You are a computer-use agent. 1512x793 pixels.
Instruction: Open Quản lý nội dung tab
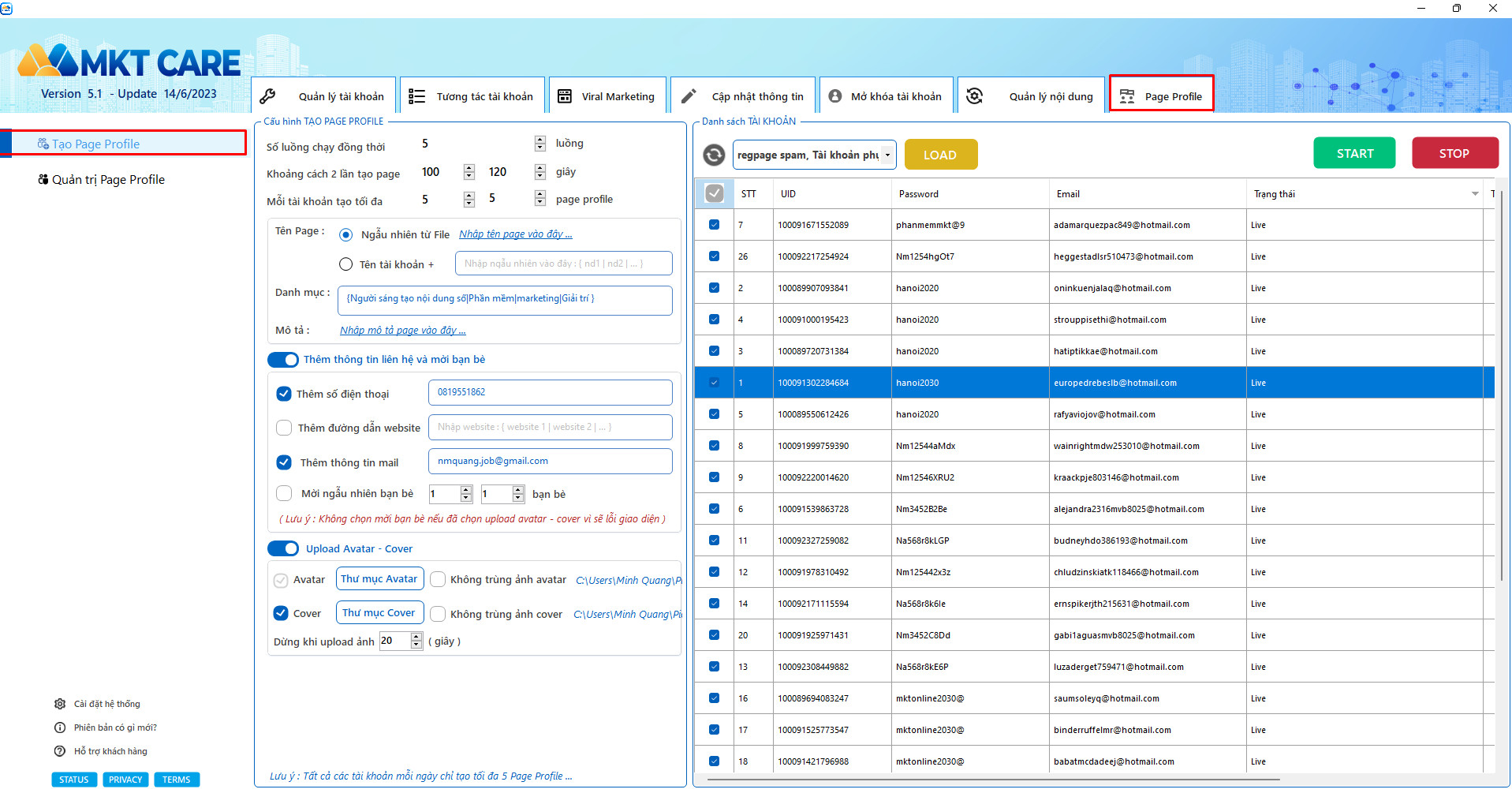tap(1031, 96)
